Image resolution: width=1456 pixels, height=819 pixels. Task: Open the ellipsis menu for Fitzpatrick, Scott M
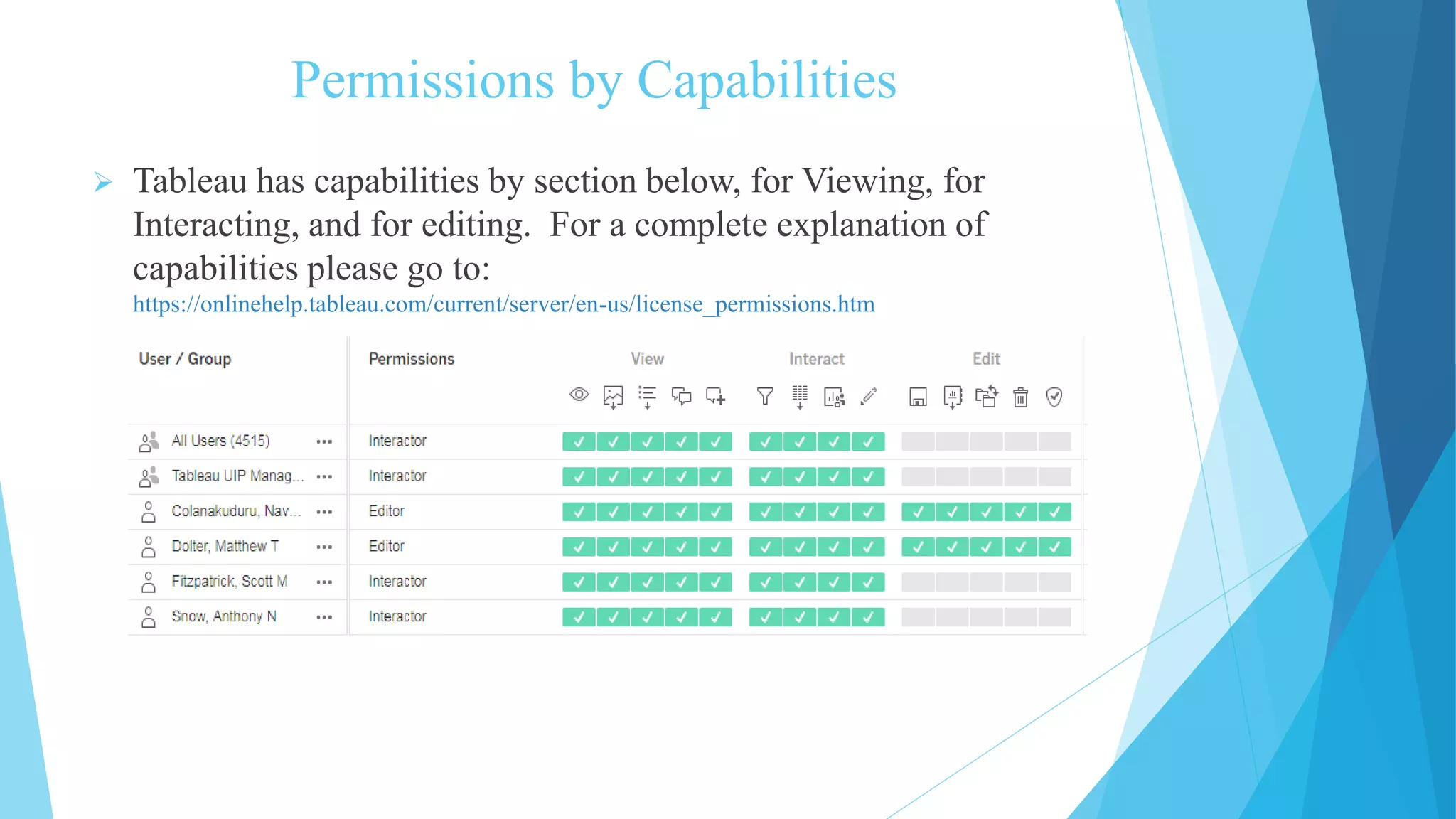pos(324,582)
